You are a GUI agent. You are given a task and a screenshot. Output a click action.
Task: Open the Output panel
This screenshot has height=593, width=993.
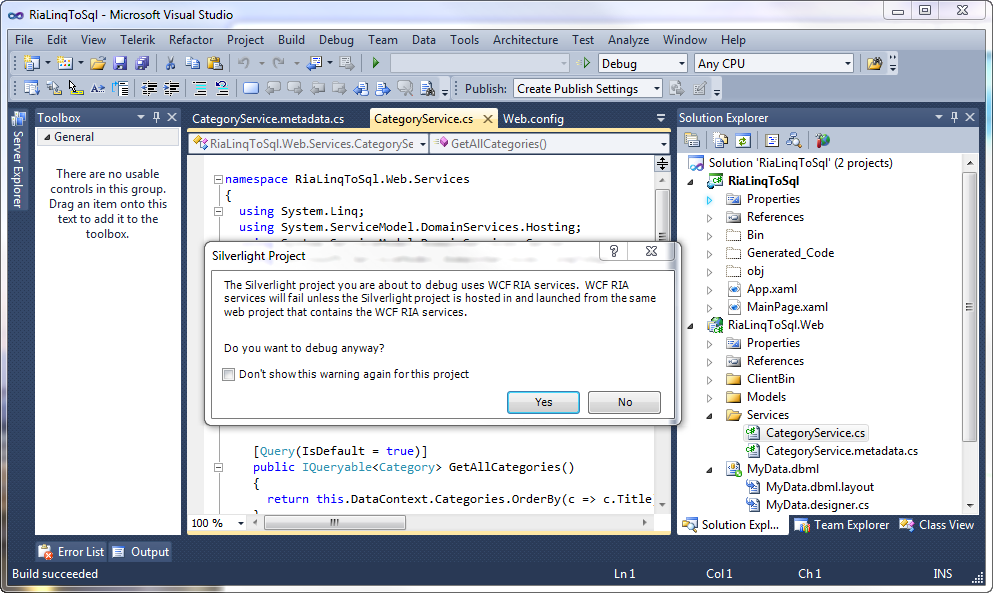(141, 552)
